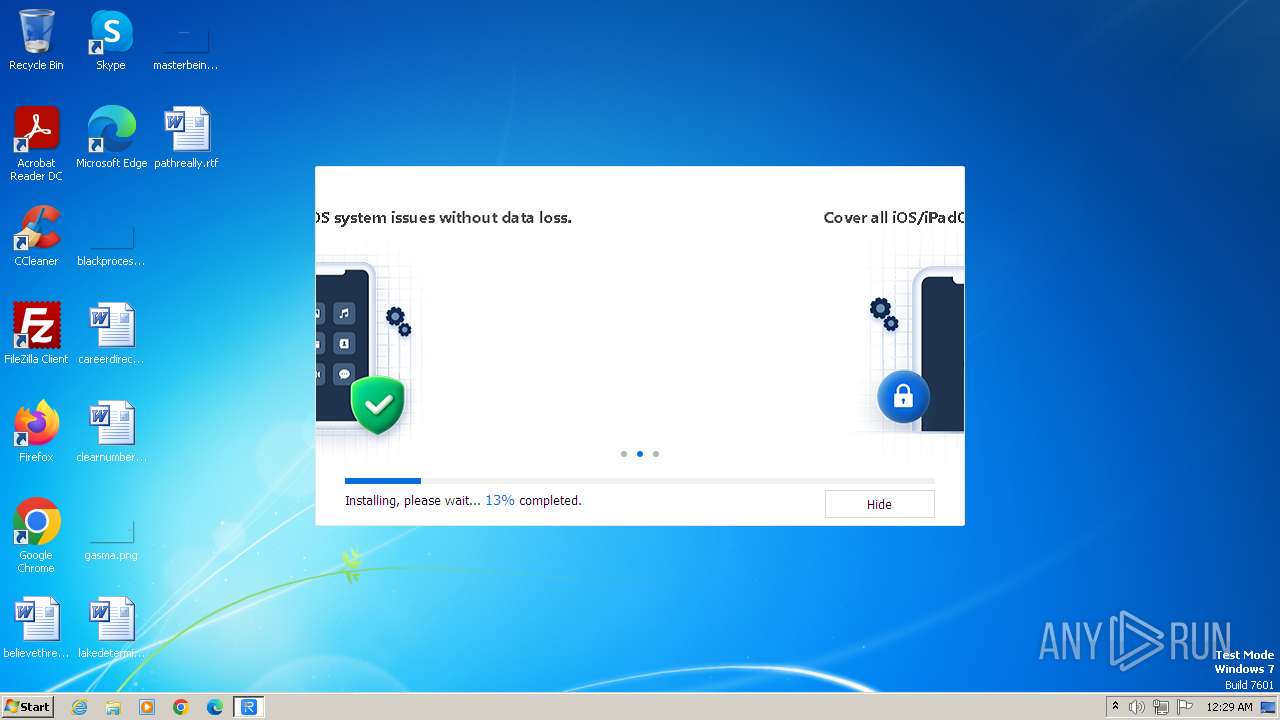
Task: Launch Chrome from the taskbar
Action: click(181, 707)
